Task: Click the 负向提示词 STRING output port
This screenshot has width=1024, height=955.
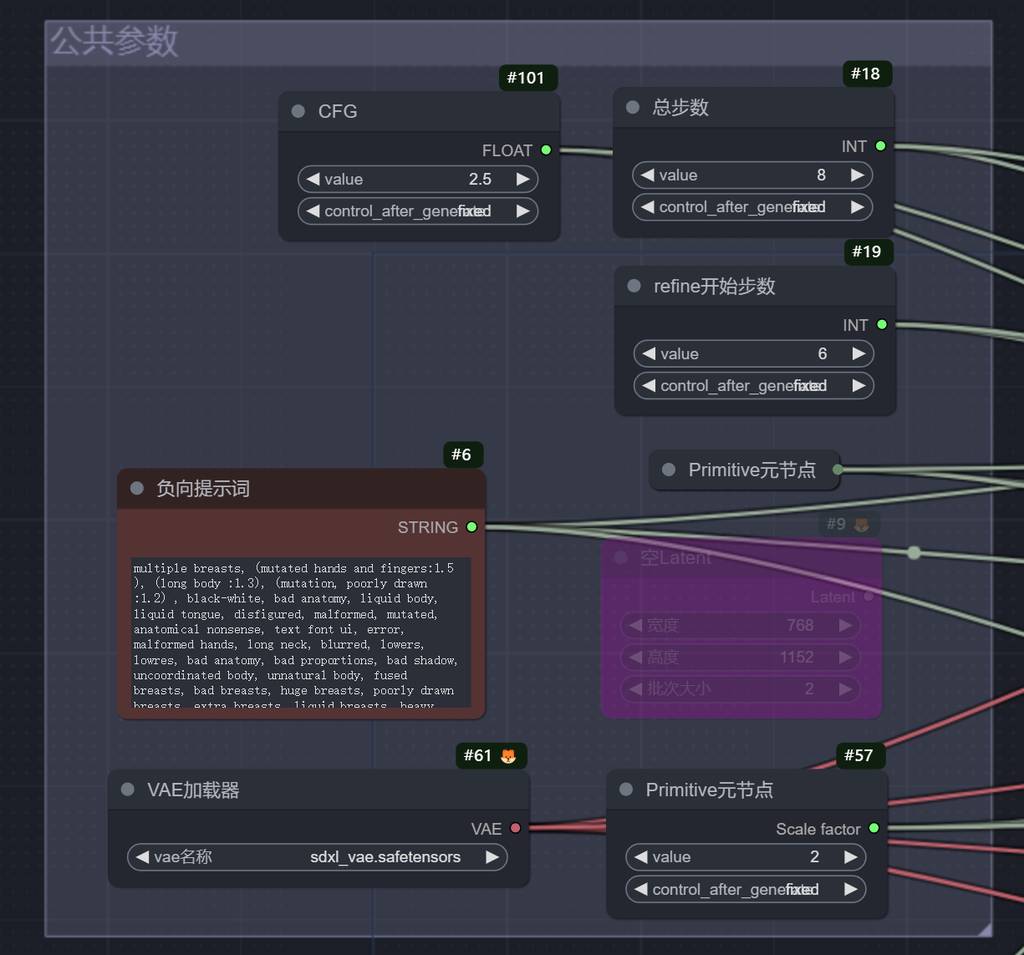Action: [472, 527]
